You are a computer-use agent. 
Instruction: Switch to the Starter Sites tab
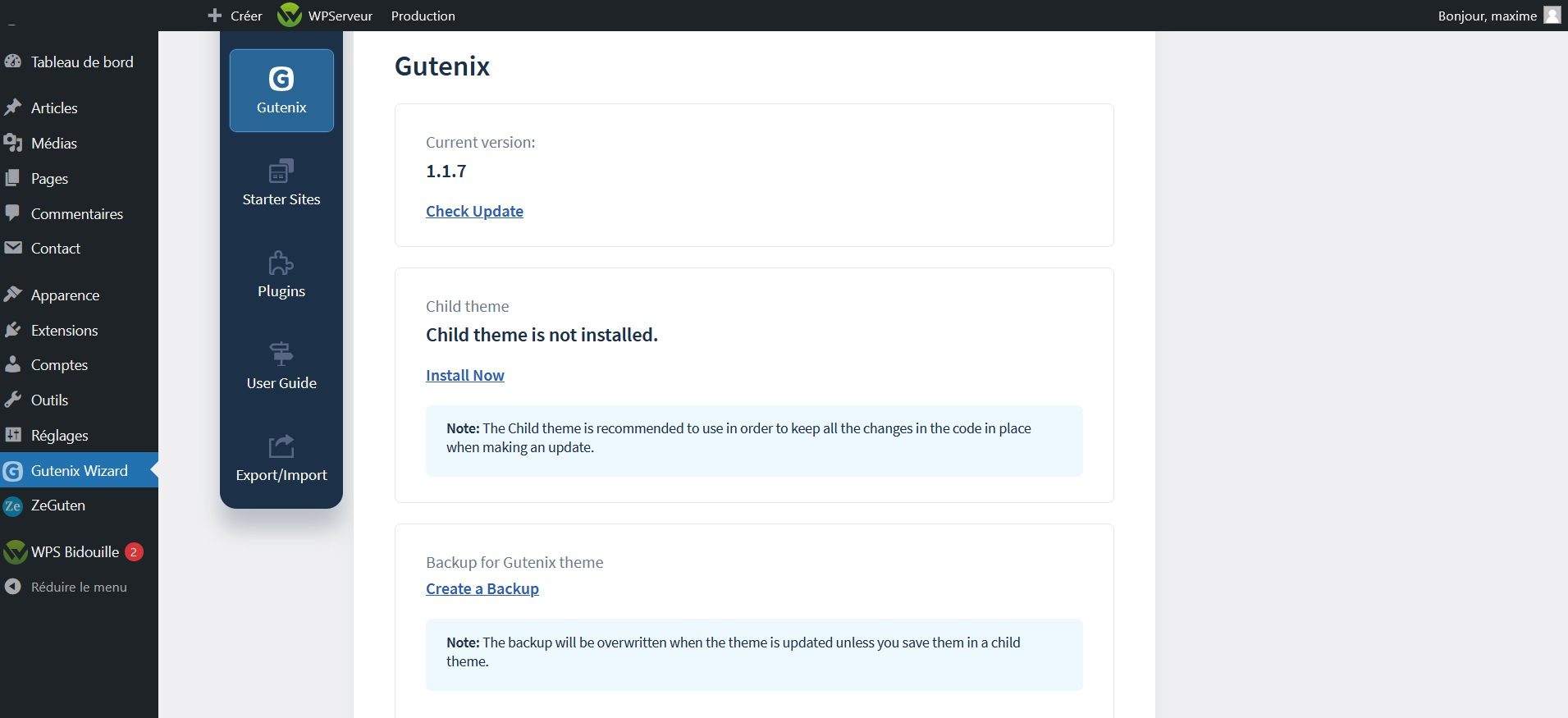281,182
